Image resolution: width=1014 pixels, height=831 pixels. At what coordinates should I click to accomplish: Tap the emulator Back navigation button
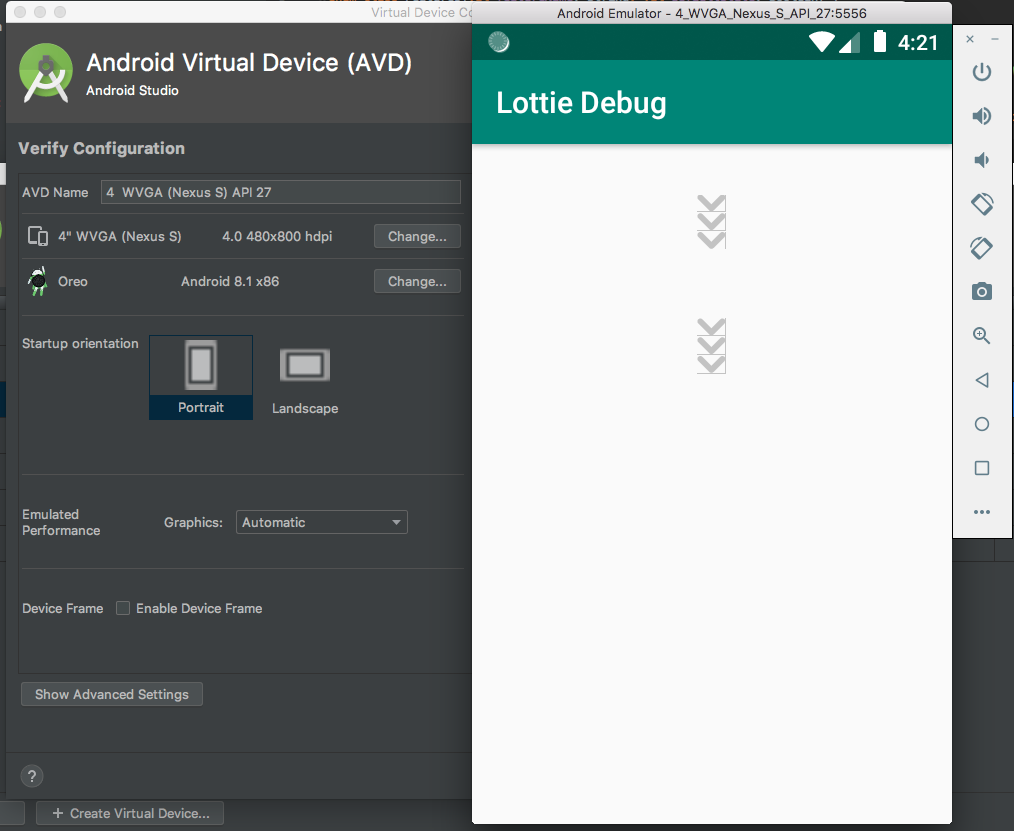(981, 379)
